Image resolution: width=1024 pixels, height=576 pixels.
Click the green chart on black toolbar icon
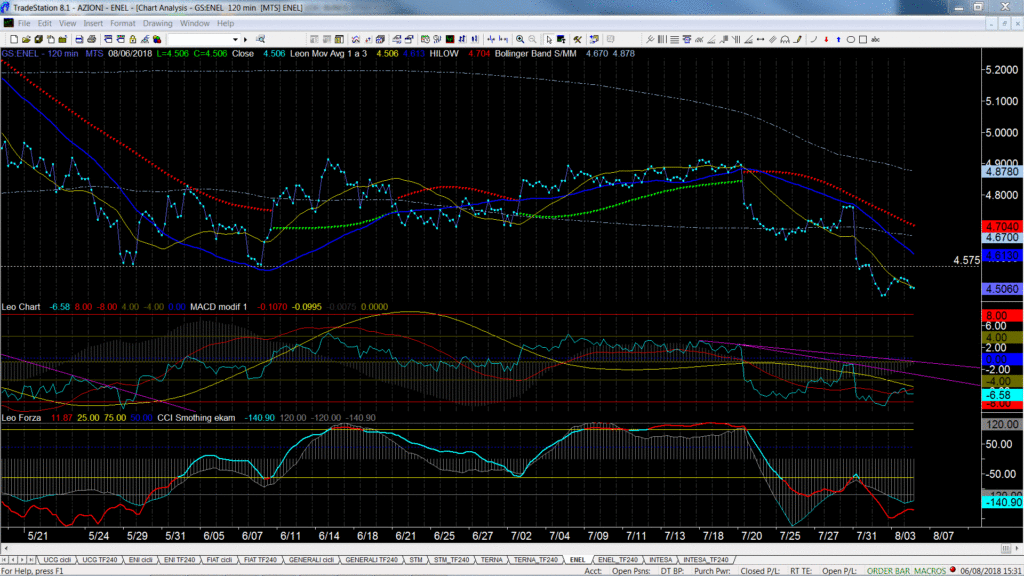(x=450, y=40)
